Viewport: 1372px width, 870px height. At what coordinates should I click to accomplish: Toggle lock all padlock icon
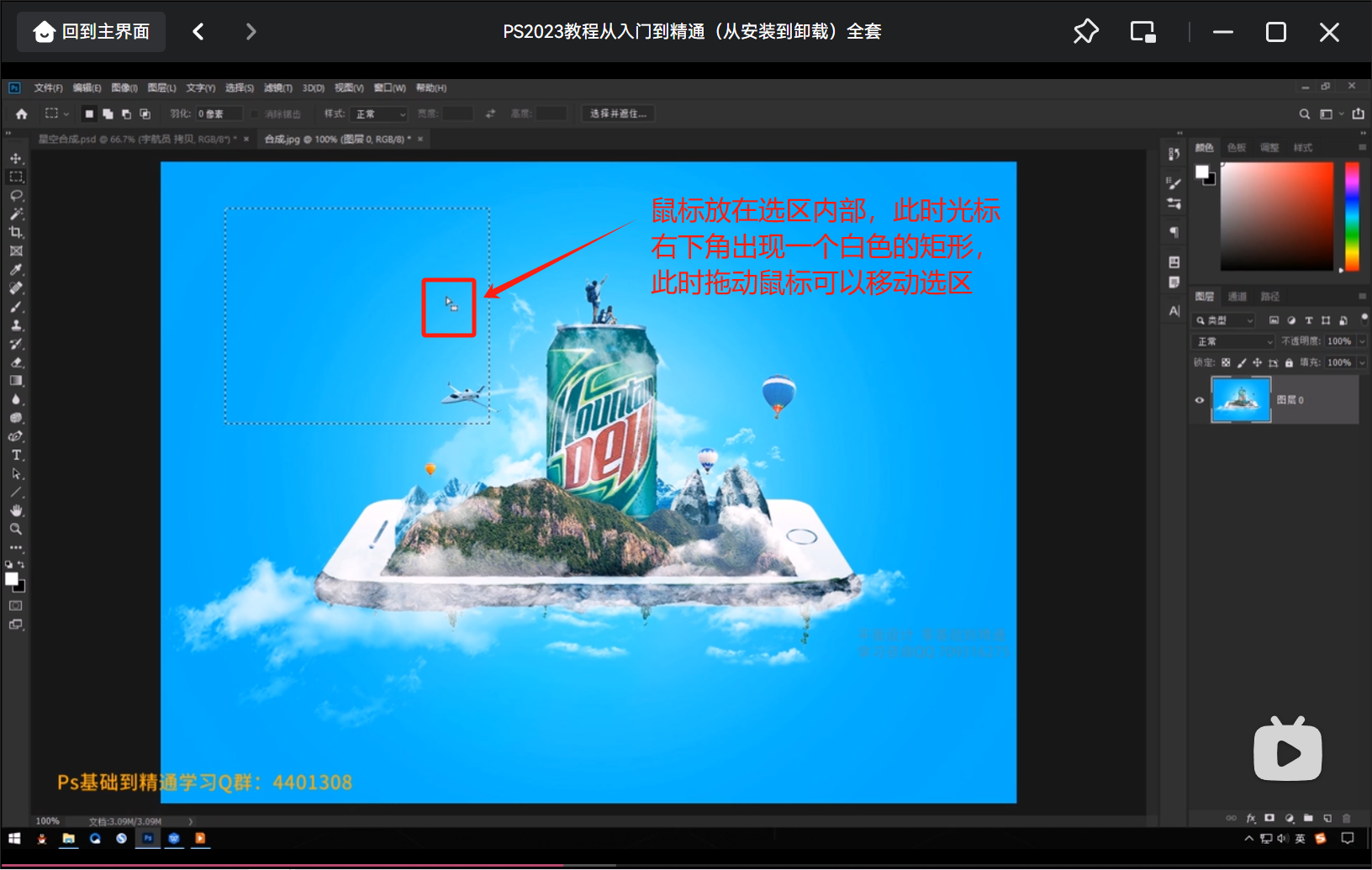tap(1289, 363)
